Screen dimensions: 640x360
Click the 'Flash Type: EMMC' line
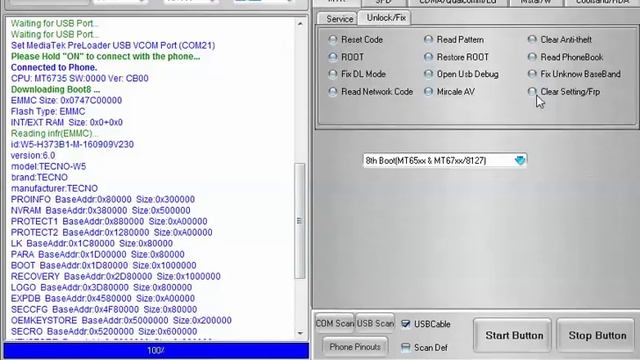[x=48, y=111]
